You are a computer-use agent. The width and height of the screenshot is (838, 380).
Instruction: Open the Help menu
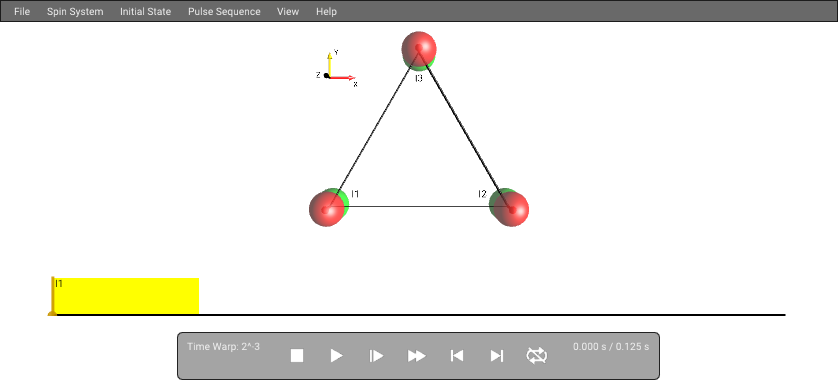click(x=326, y=11)
